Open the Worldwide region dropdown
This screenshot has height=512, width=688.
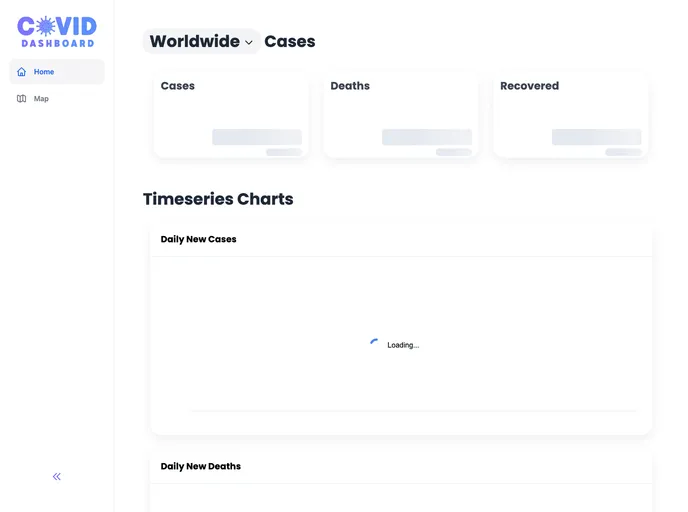tap(201, 42)
